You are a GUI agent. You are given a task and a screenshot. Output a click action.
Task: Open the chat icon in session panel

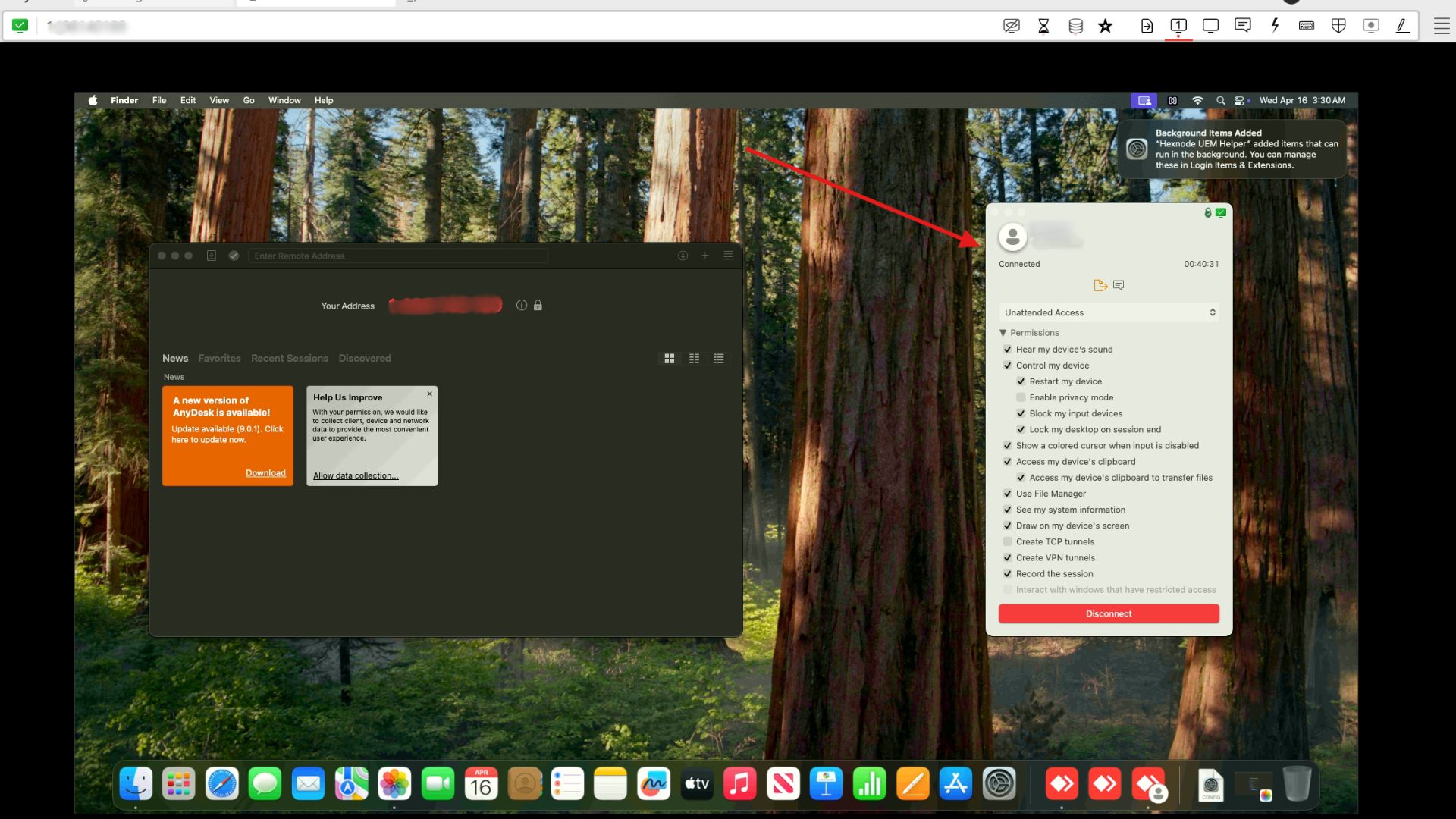click(x=1119, y=285)
